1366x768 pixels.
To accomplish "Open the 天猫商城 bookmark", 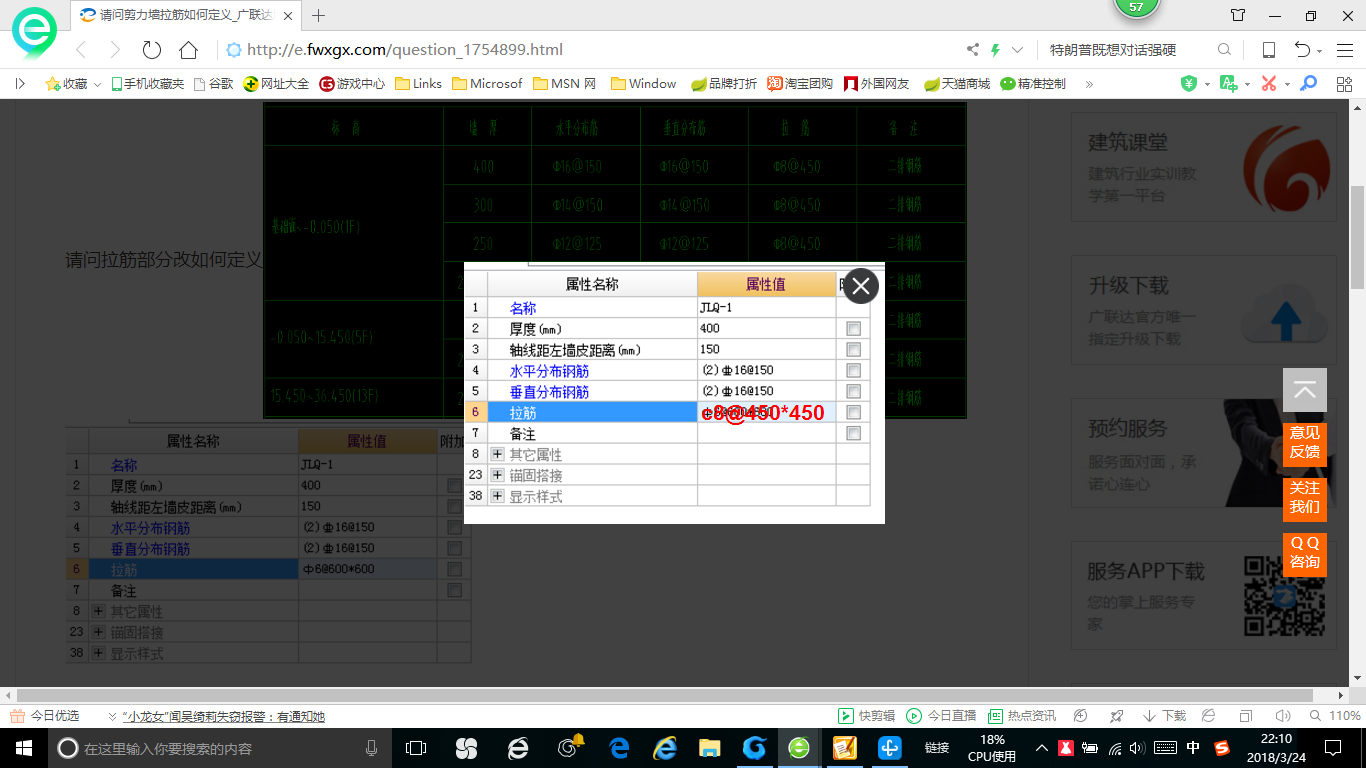I will [956, 84].
